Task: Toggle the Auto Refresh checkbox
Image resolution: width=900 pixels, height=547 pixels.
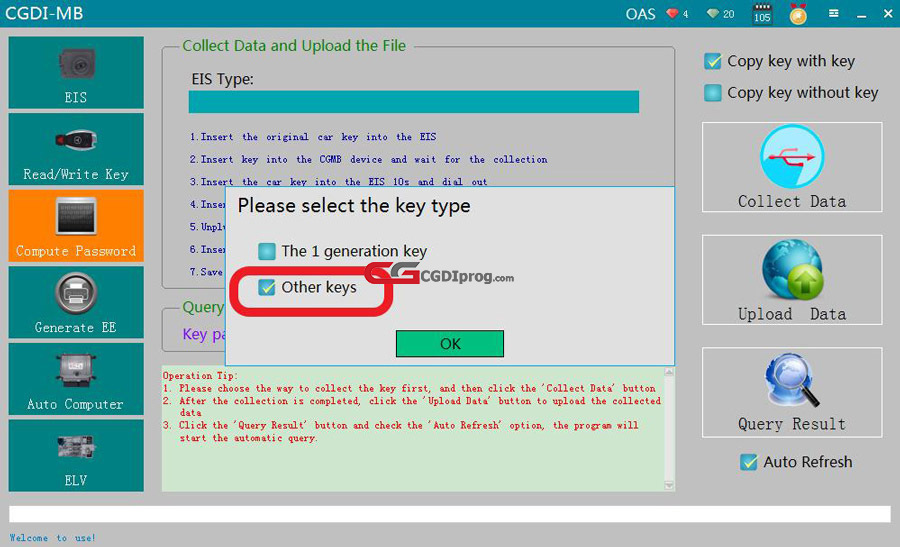Action: pyautogui.click(x=748, y=462)
